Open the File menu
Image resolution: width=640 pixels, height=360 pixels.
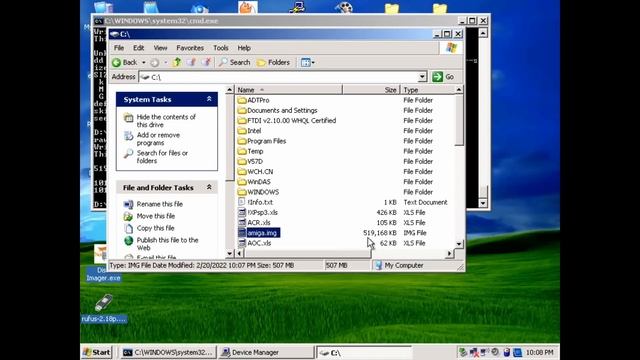pyautogui.click(x=119, y=48)
